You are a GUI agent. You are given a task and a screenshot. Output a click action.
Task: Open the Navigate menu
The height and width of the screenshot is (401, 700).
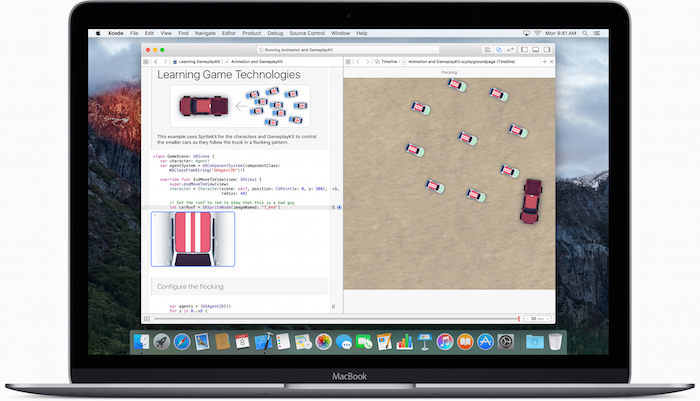point(205,33)
